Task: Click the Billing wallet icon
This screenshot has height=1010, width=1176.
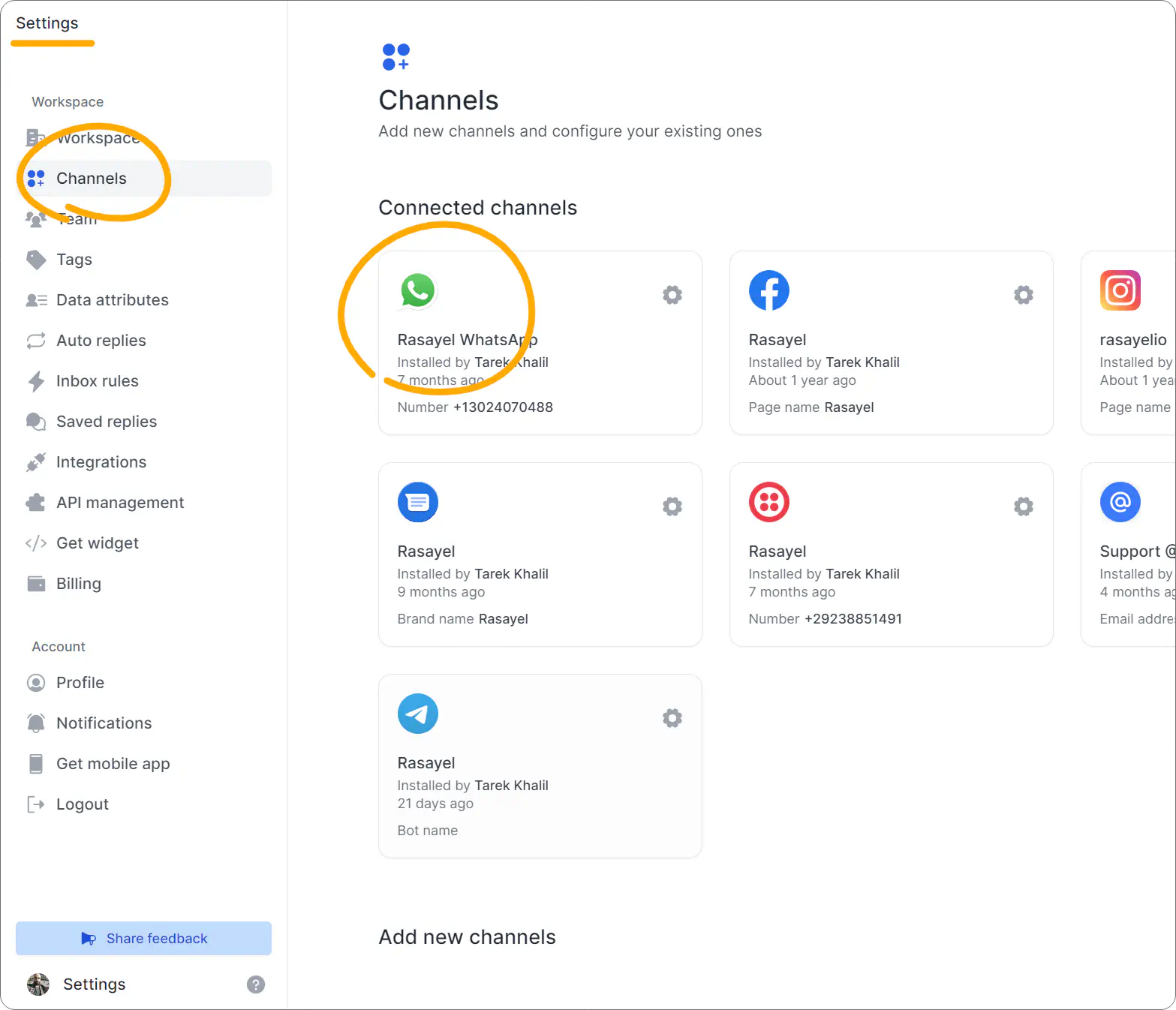Action: tap(36, 584)
